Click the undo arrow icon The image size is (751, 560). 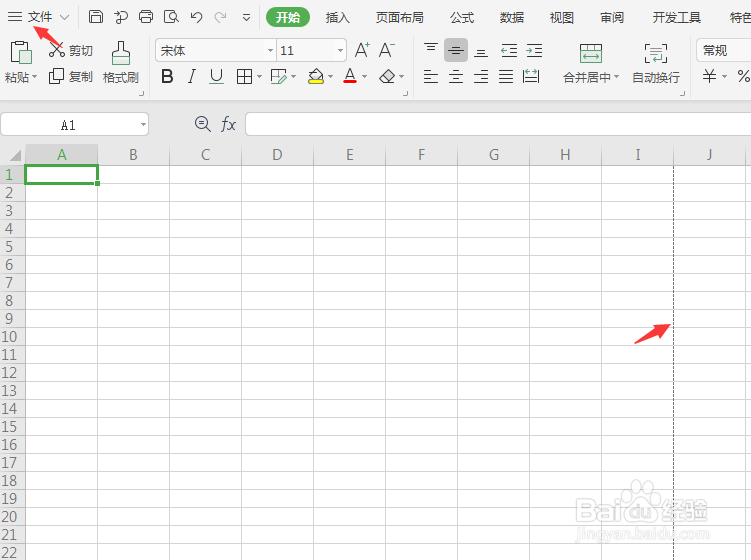(196, 17)
